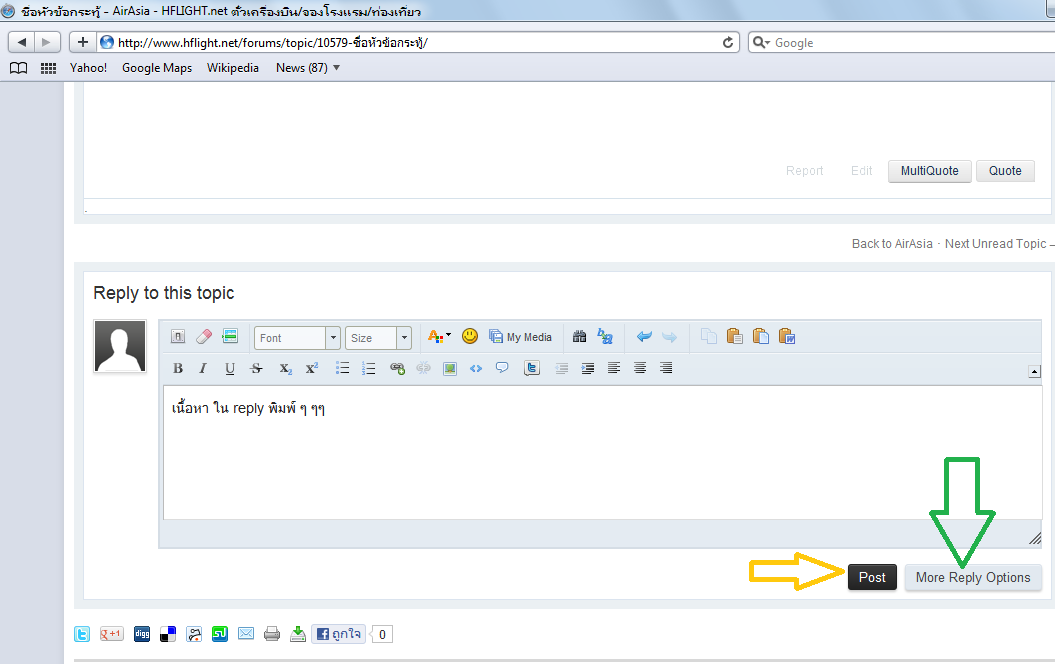This screenshot has height=665, width=1055.
Task: Open the News bookmarks folder menu
Action: [307, 68]
